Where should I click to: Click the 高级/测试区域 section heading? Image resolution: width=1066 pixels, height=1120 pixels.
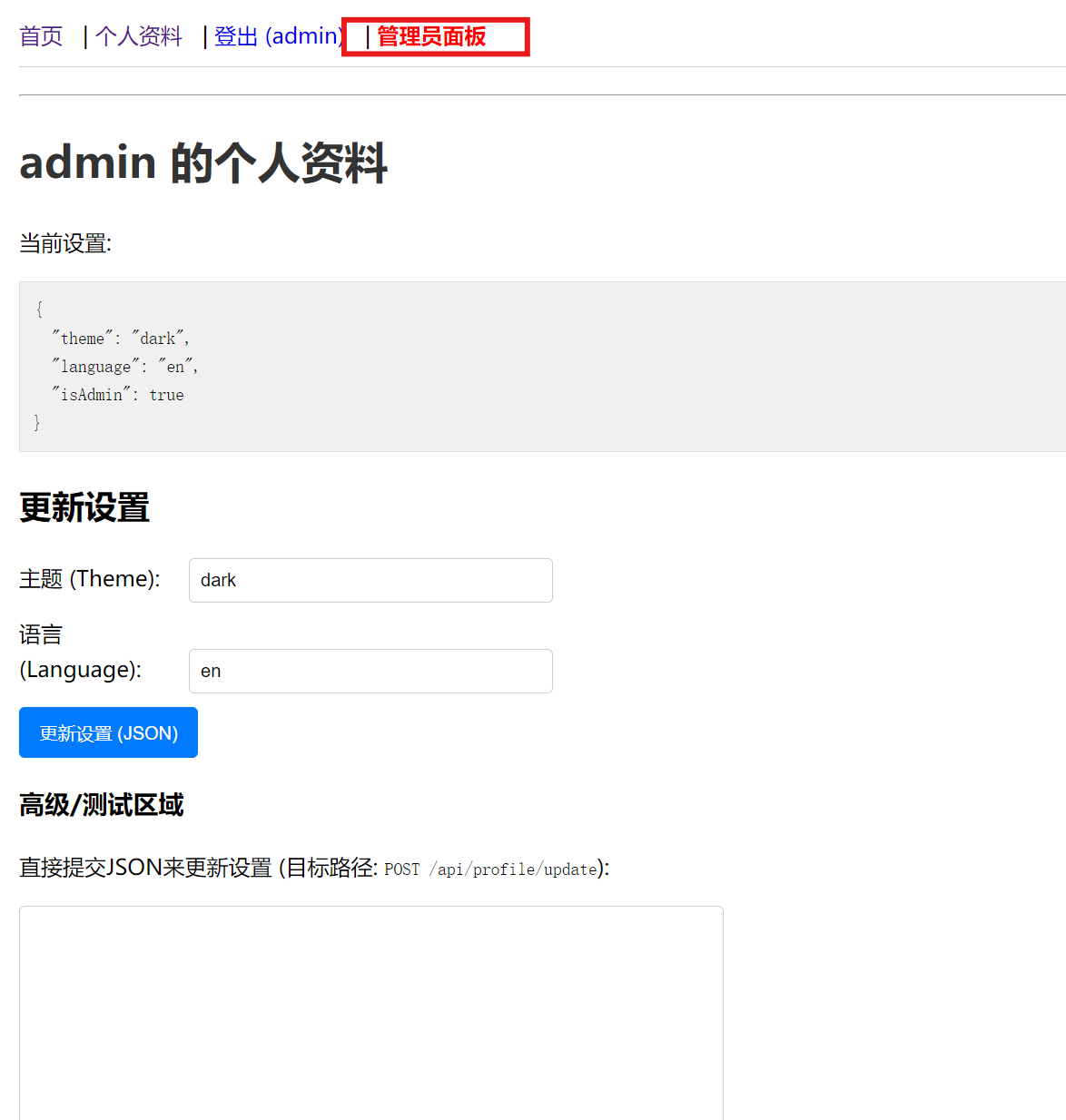point(102,805)
